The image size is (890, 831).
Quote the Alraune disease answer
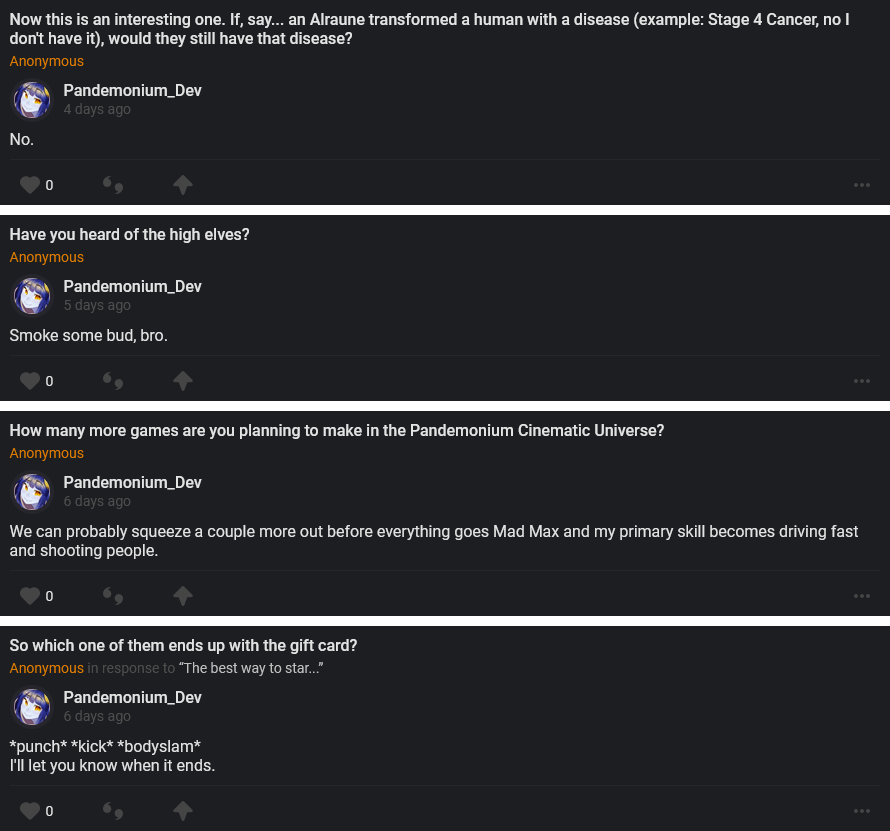pyautogui.click(x=113, y=185)
